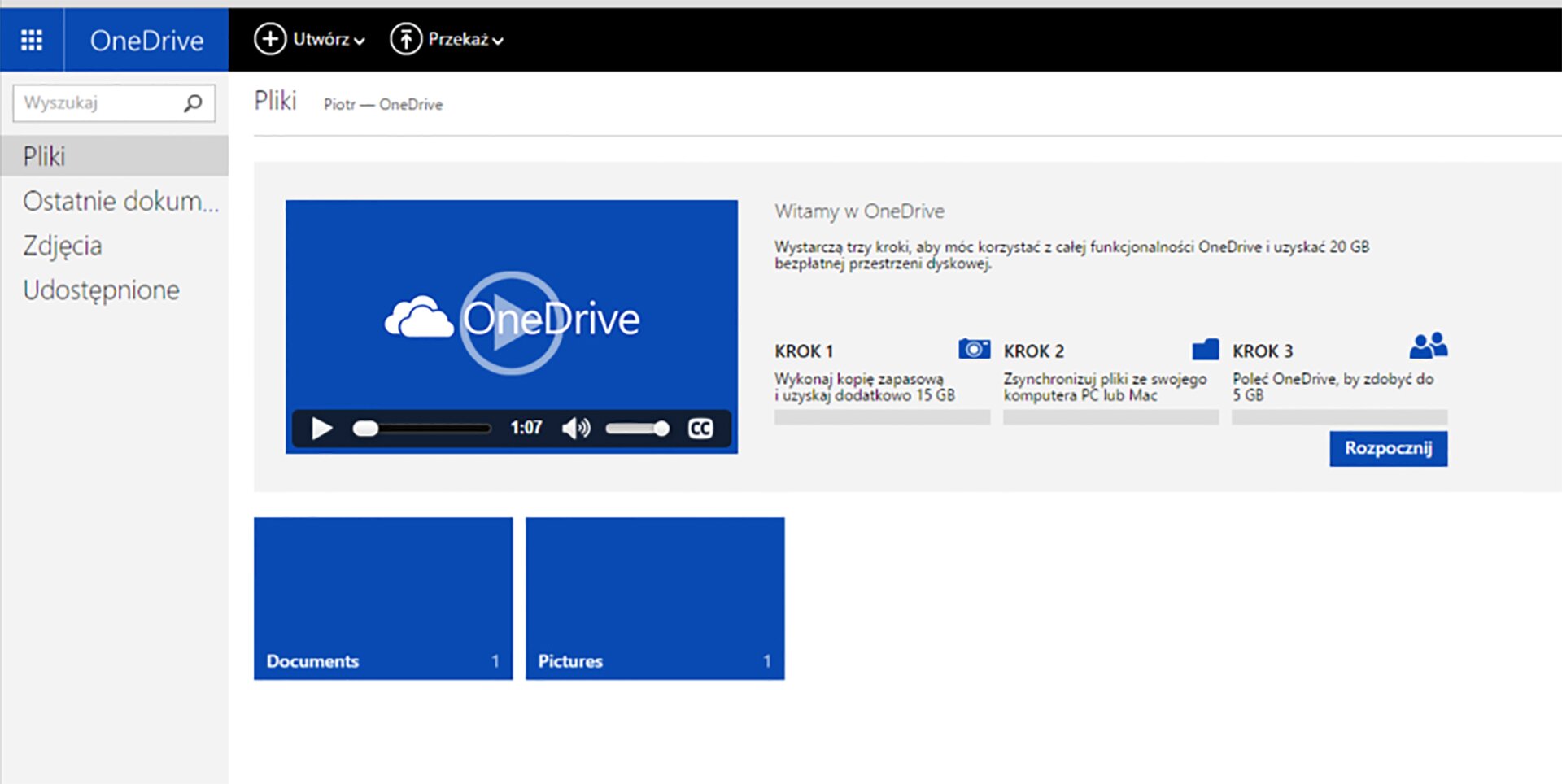This screenshot has height=784, width=1562.
Task: Toggle closed captions CC button
Action: 700,429
